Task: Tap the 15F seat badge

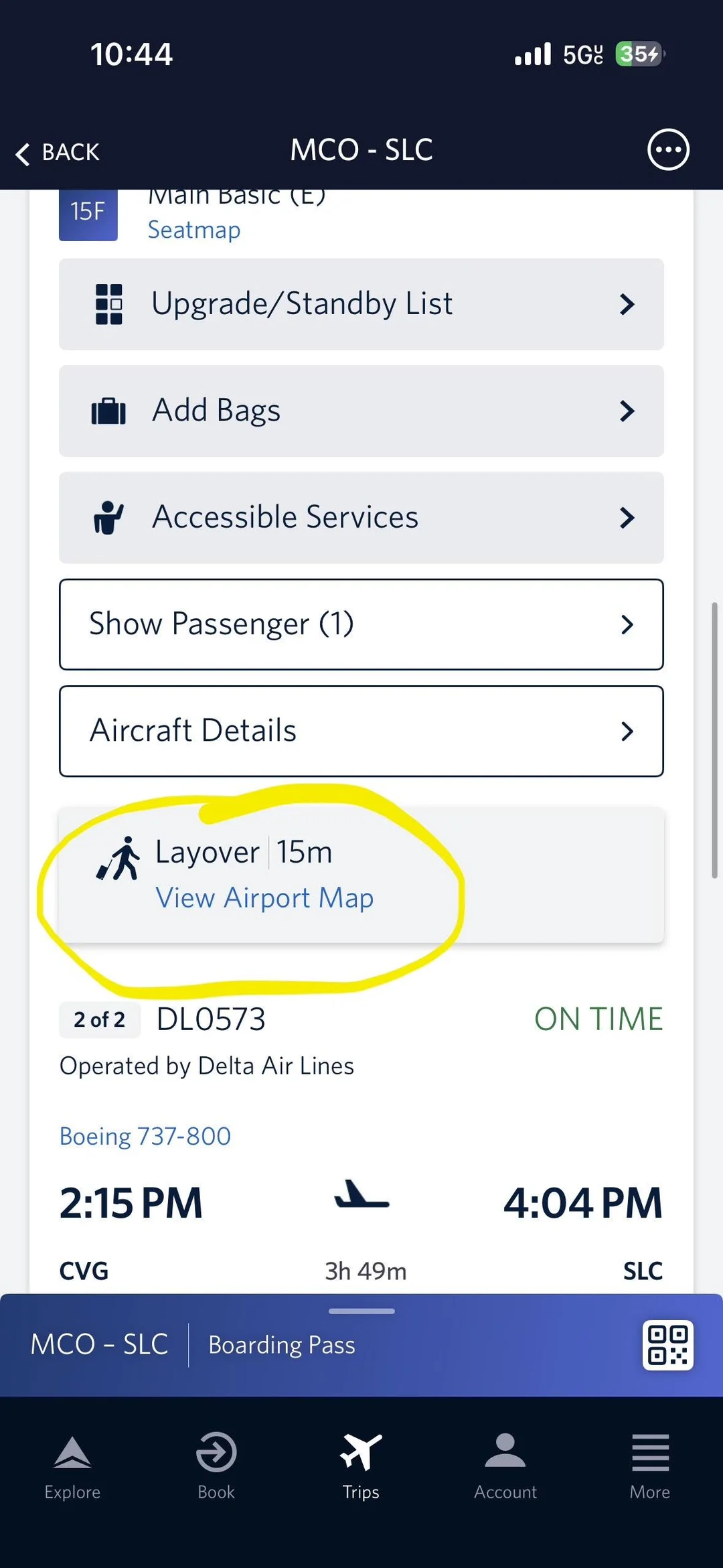Action: tap(88, 213)
